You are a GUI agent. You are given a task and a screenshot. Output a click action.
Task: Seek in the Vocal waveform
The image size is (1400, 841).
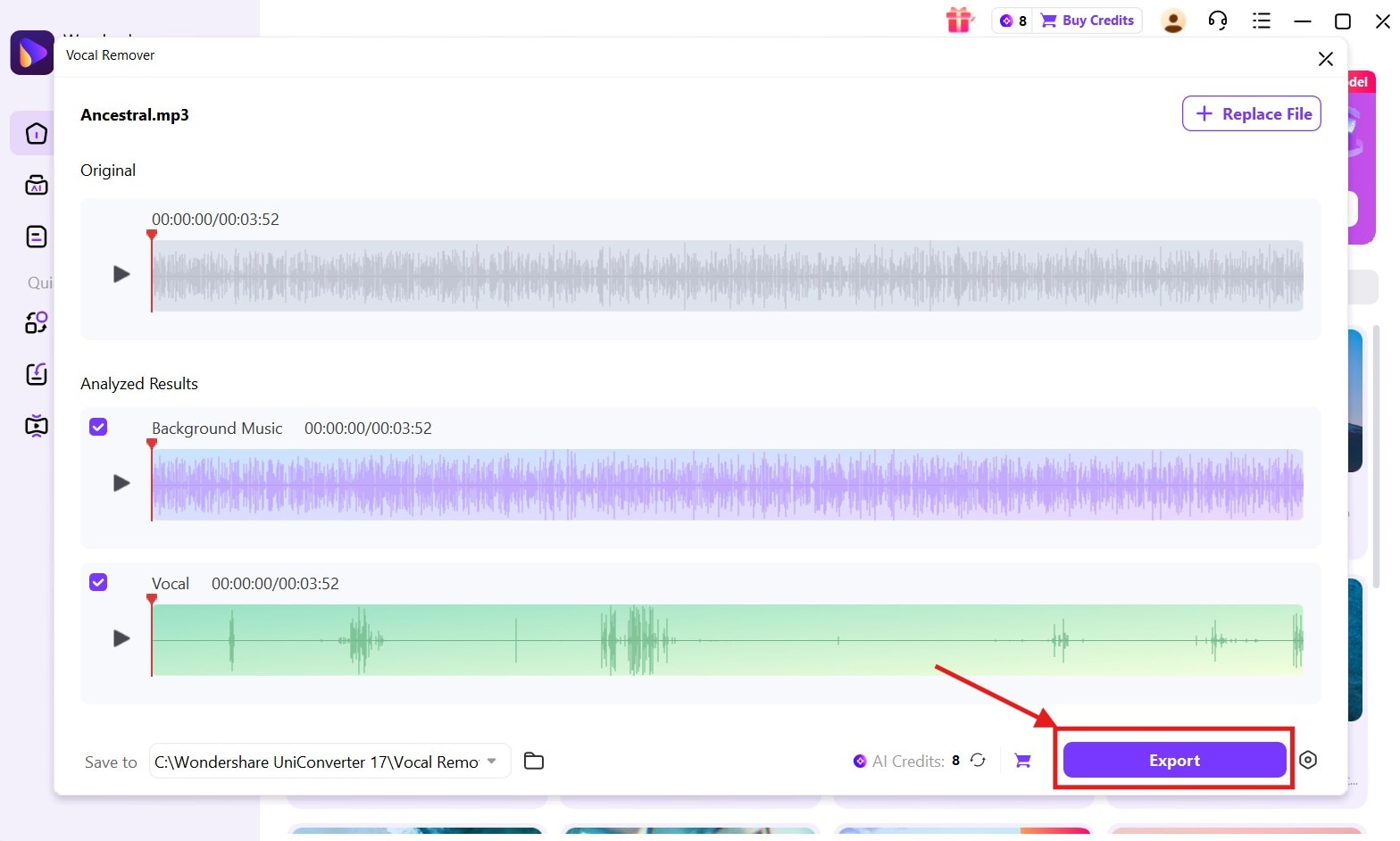pyautogui.click(x=728, y=640)
